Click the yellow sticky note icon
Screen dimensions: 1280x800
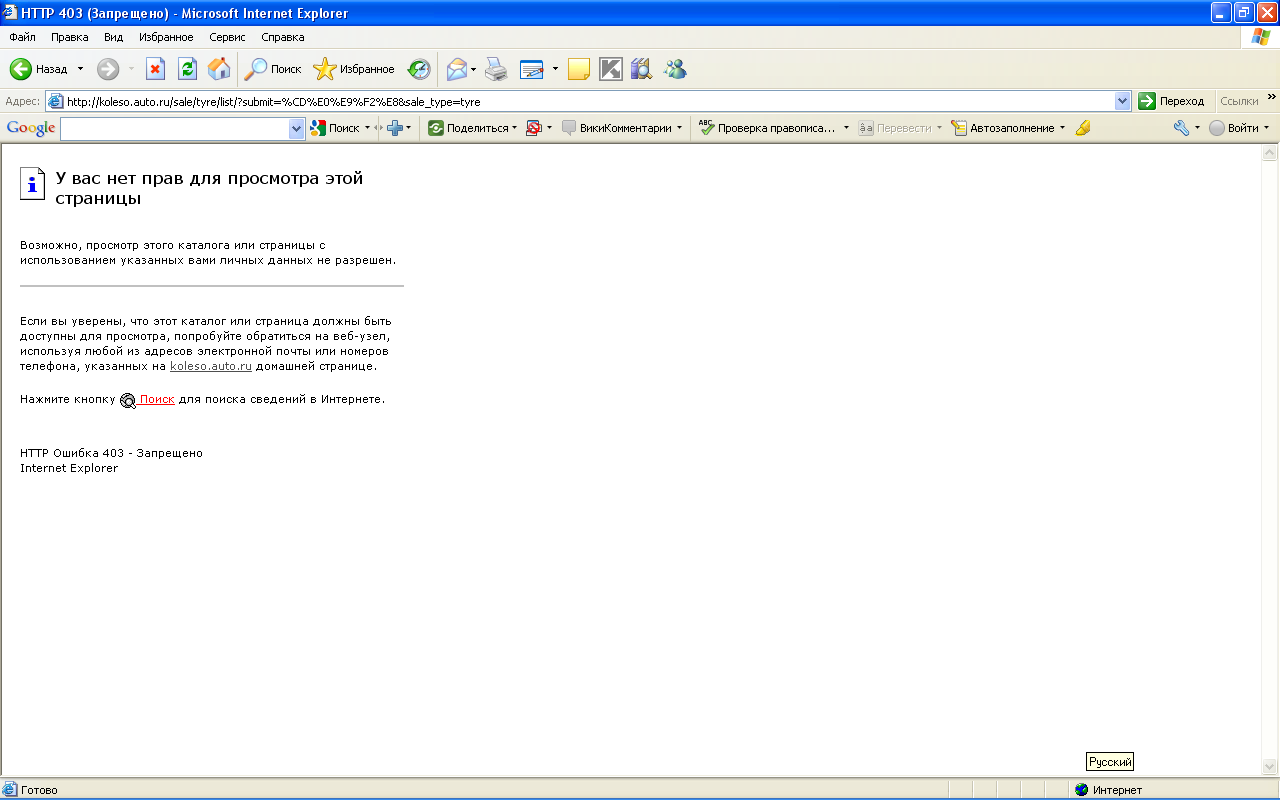pyautogui.click(x=578, y=69)
